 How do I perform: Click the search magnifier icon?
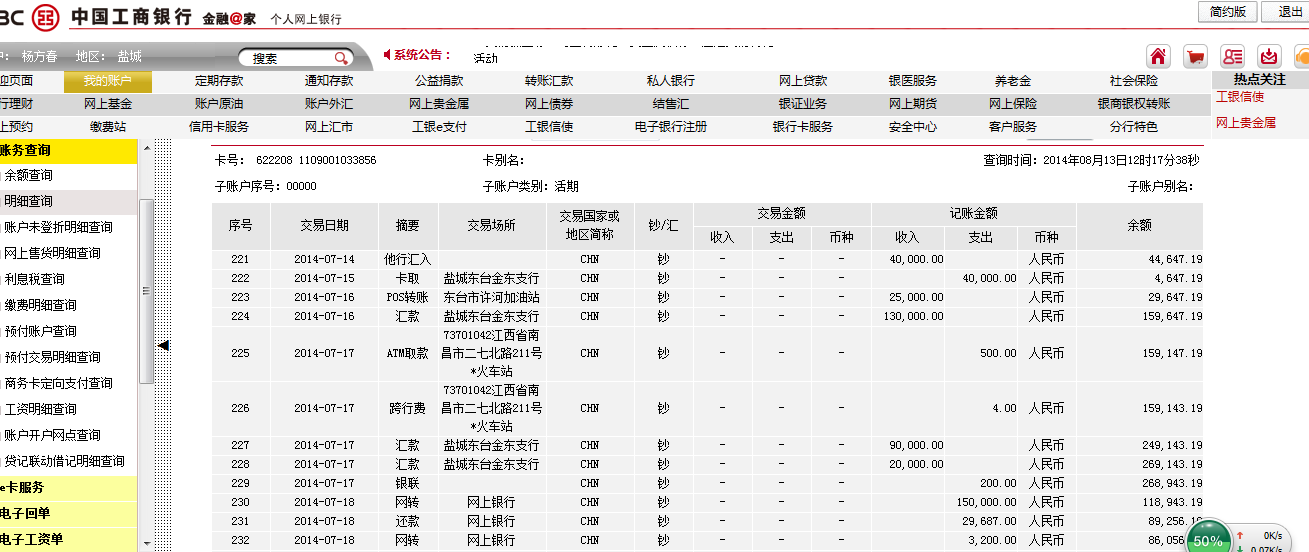pyautogui.click(x=341, y=58)
